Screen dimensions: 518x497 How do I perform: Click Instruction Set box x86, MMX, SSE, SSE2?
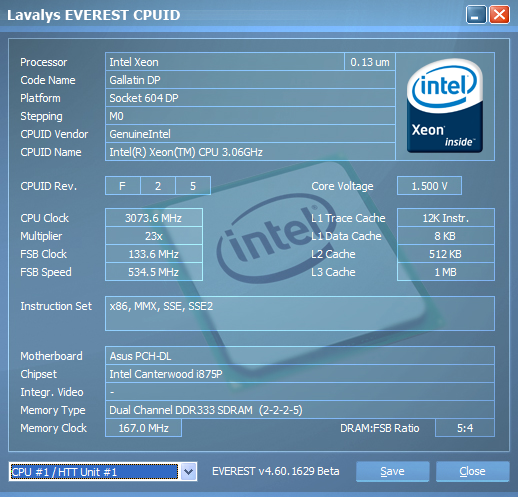[300, 313]
